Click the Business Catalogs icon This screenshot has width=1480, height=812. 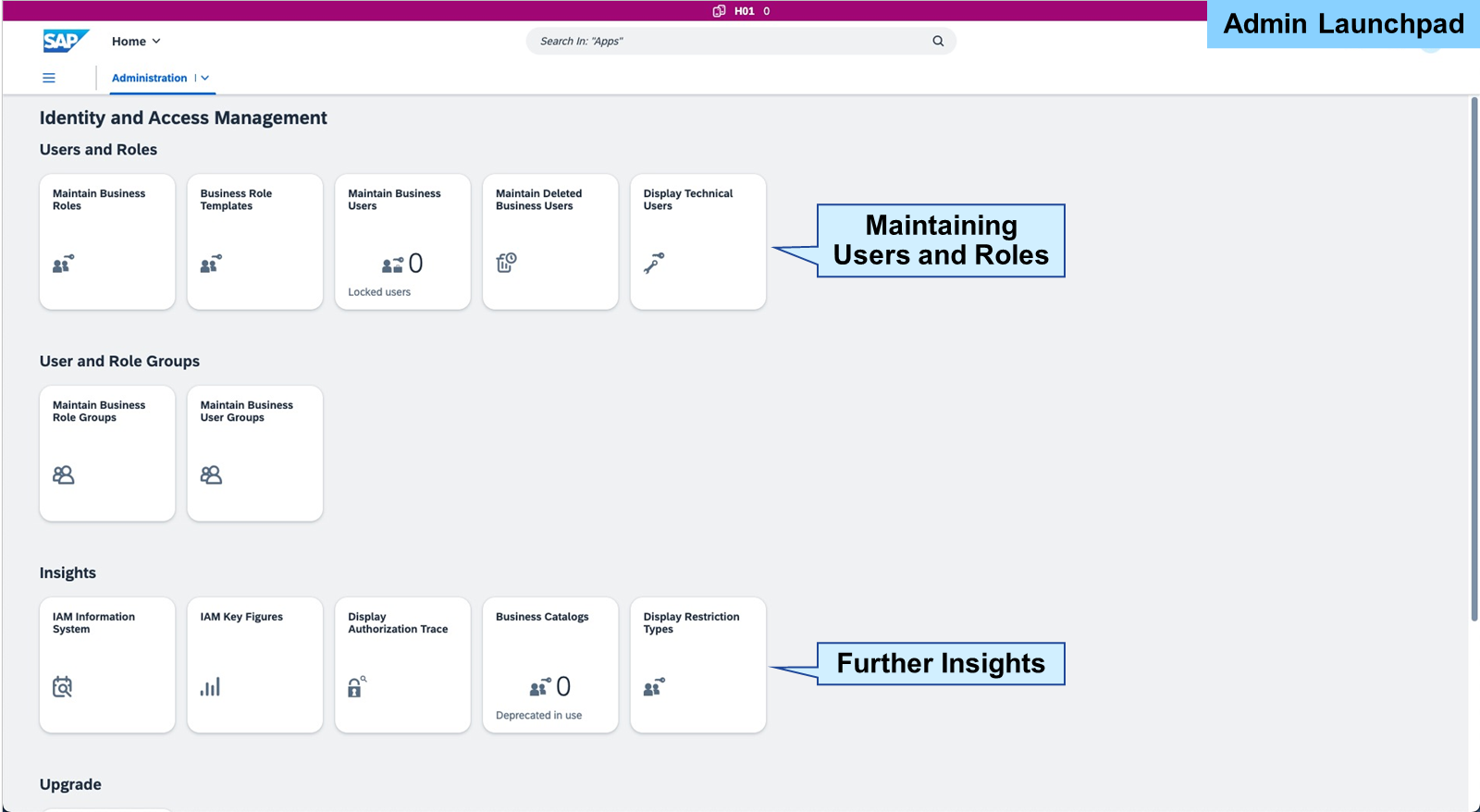(x=540, y=687)
